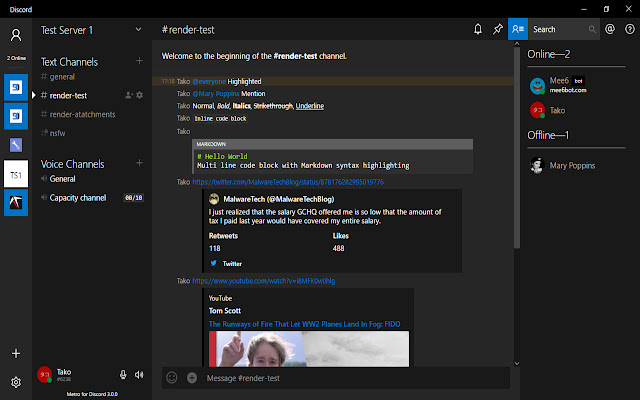The width and height of the screenshot is (640, 400).
Task: Open render-test channel settings gear
Action: click(140, 95)
